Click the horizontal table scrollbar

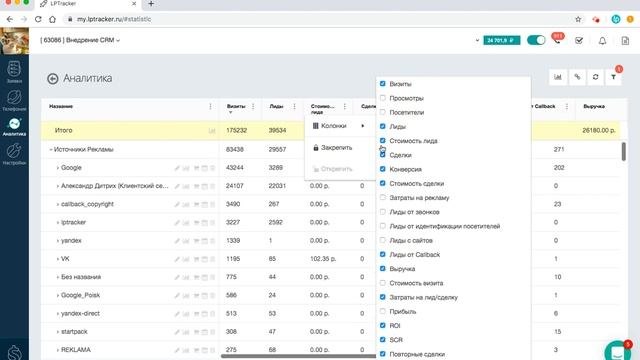298,356
